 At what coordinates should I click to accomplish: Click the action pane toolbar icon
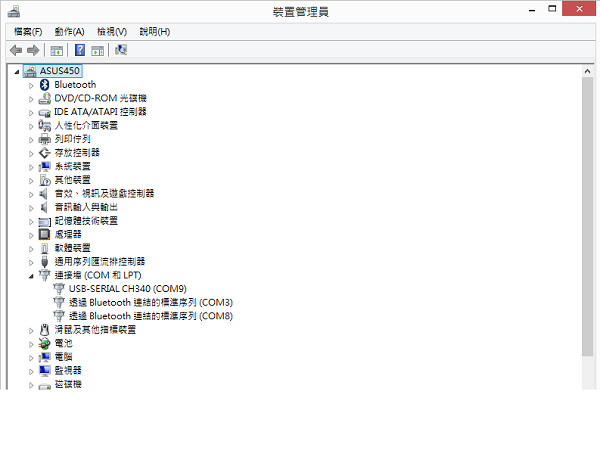[98, 51]
